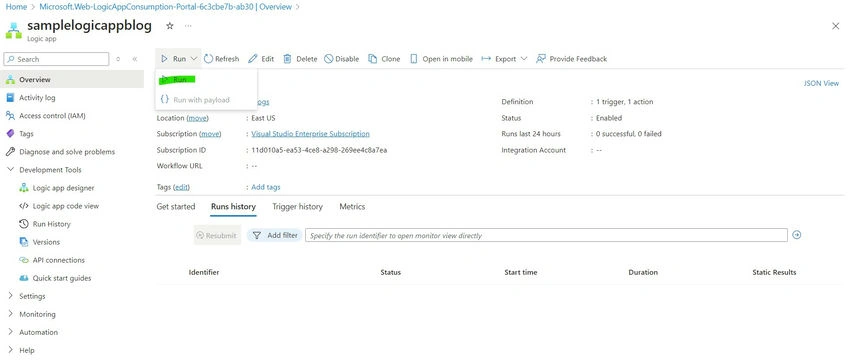Viewport: 850px width, 360px height.
Task: Choose Run from the dropdown menu
Action: pyautogui.click(x=178, y=80)
